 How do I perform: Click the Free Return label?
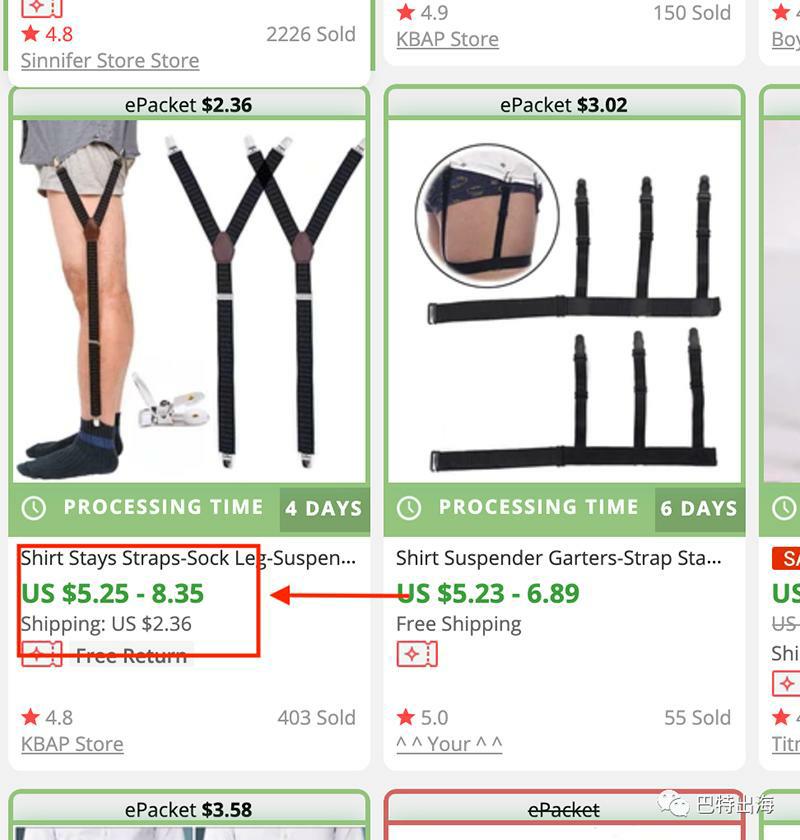tap(131, 655)
